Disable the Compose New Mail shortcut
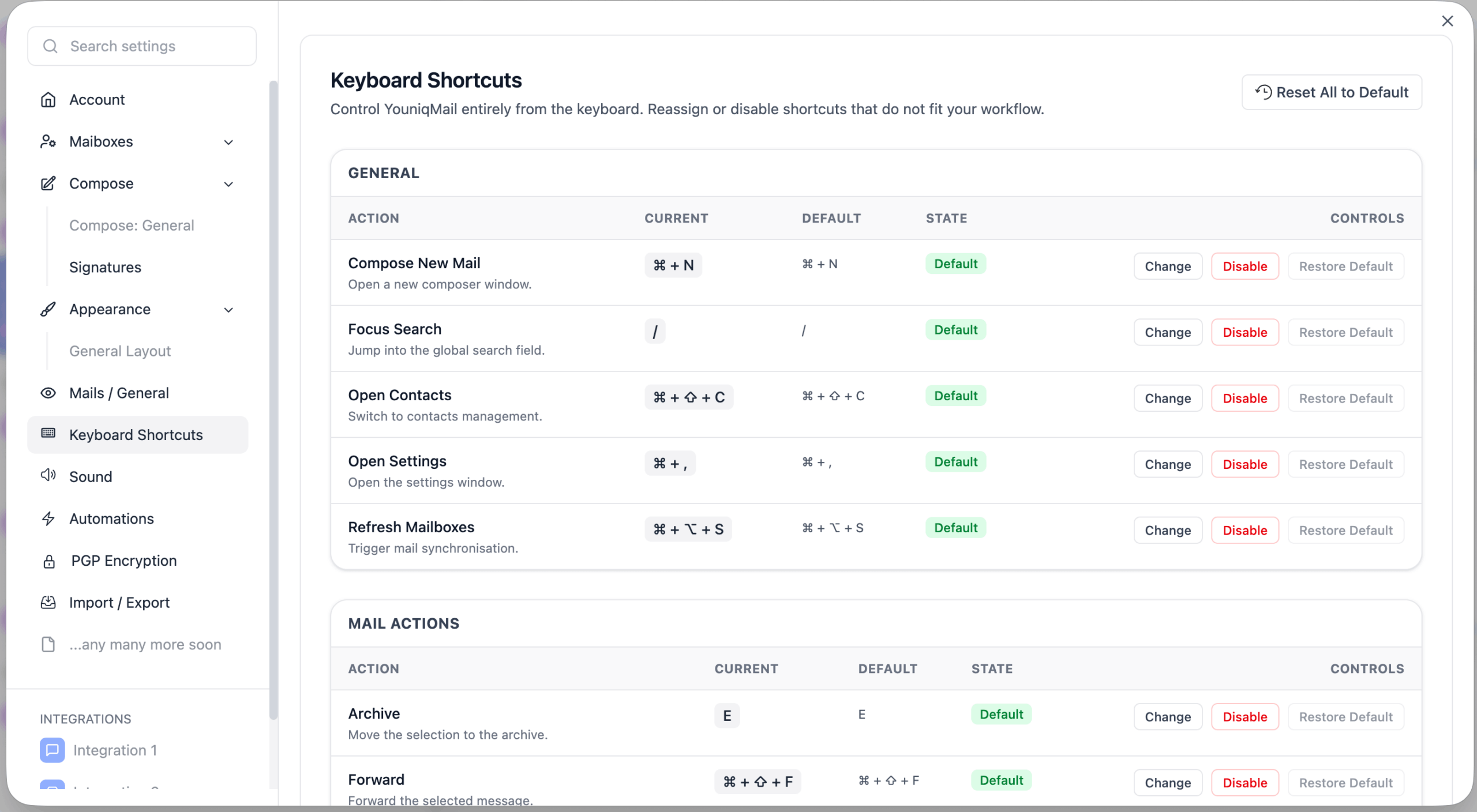 click(1244, 266)
